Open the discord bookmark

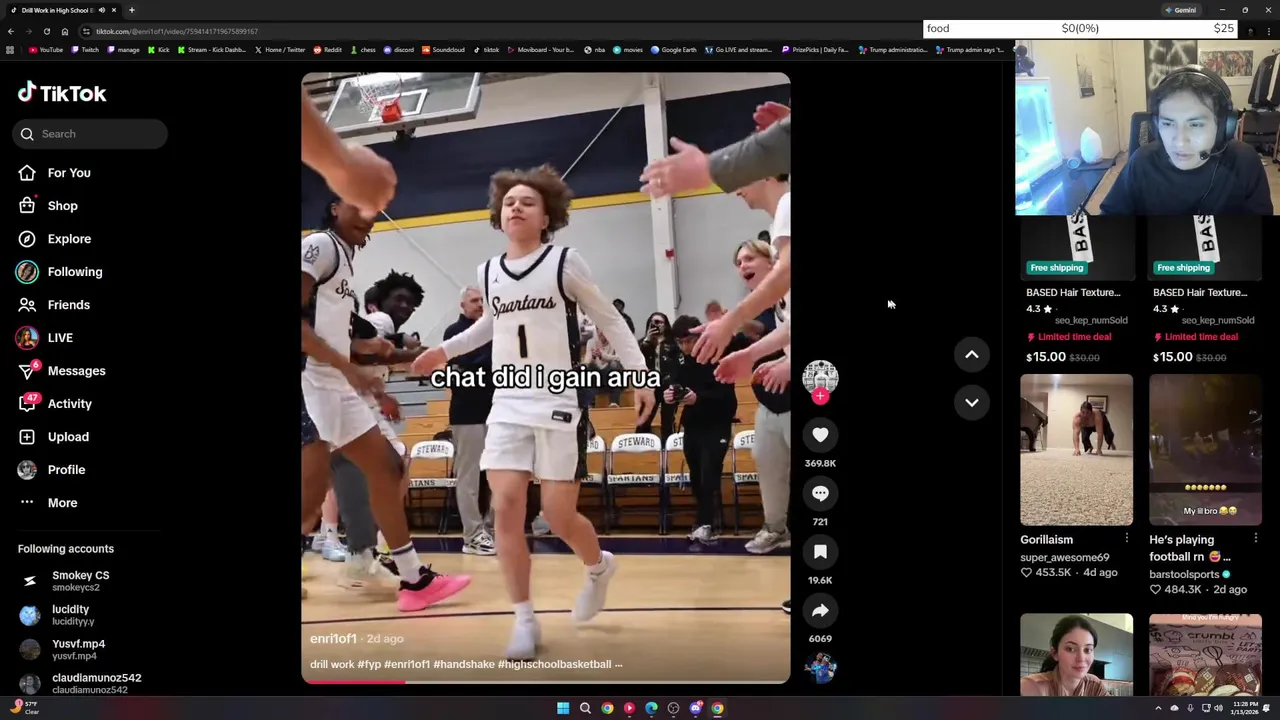pos(399,50)
